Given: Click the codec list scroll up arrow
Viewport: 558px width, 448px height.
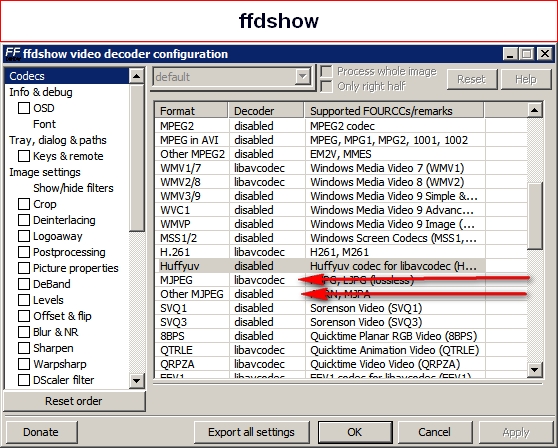Looking at the screenshot, I should point(535,110).
